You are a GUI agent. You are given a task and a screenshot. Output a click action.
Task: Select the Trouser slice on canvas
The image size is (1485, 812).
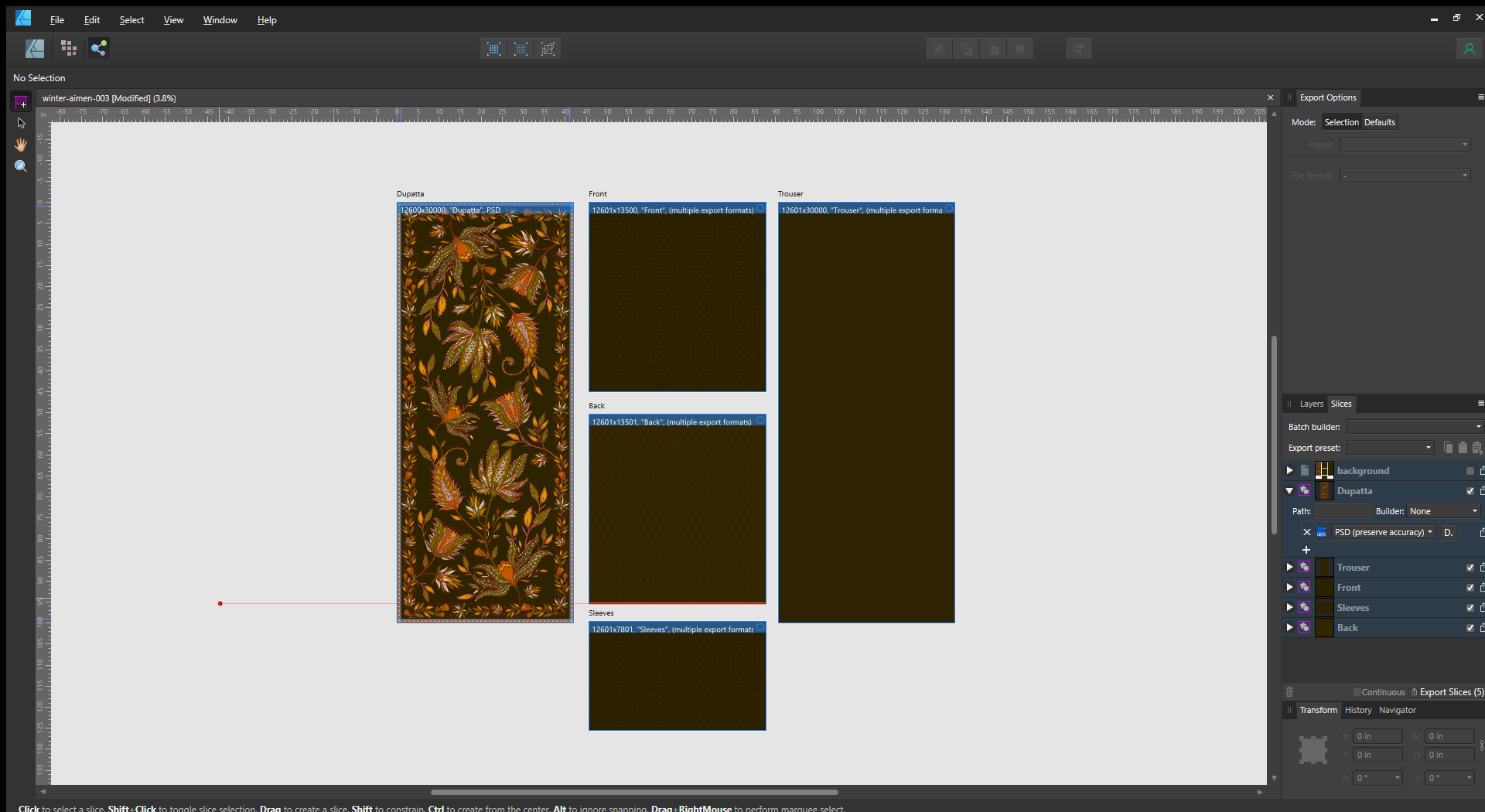point(866,413)
